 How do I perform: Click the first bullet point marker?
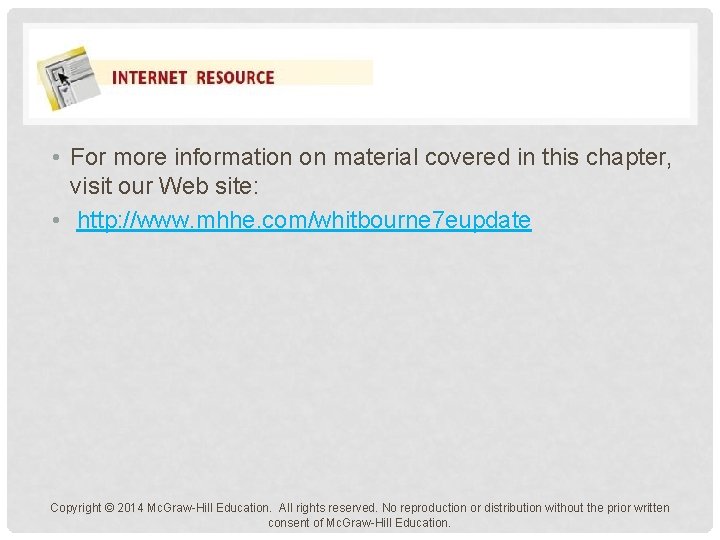[56, 158]
